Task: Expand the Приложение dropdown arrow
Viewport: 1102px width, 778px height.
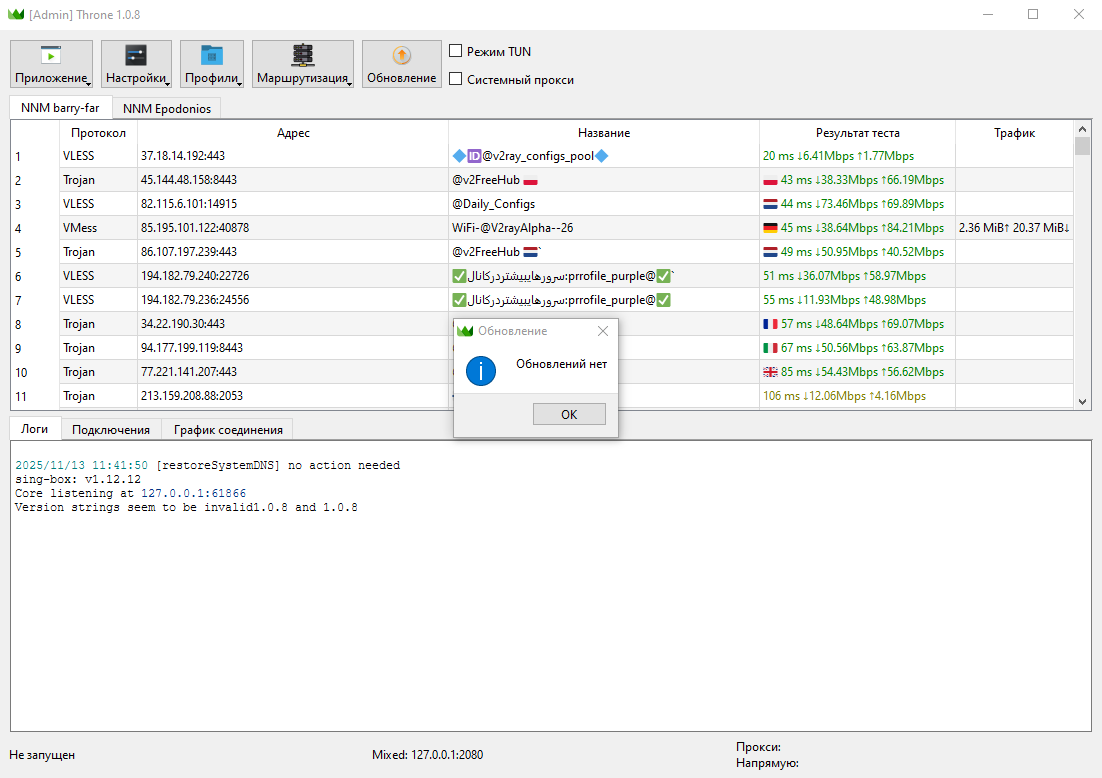Action: point(89,83)
